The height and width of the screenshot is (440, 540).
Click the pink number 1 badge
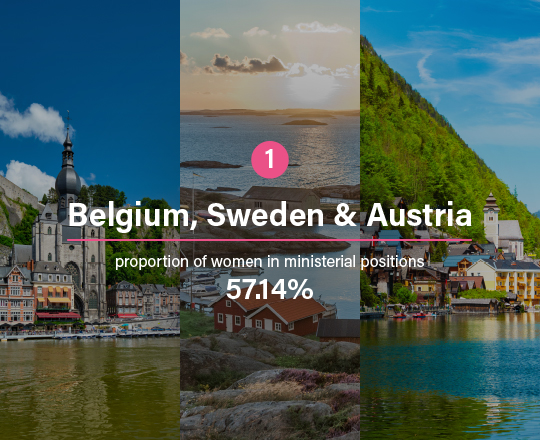(270, 159)
